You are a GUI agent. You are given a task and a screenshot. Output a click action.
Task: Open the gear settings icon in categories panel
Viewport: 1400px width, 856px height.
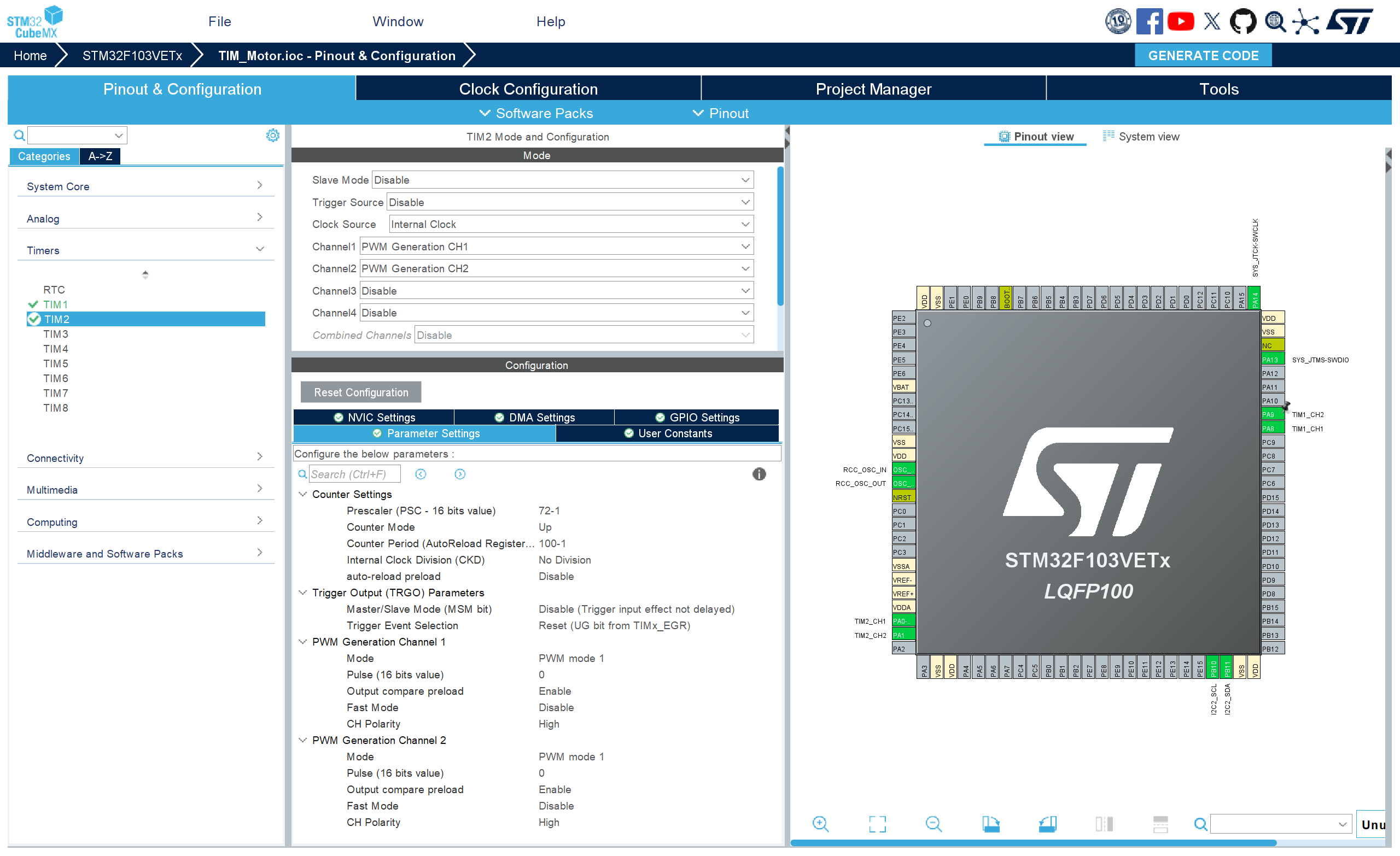pyautogui.click(x=273, y=135)
